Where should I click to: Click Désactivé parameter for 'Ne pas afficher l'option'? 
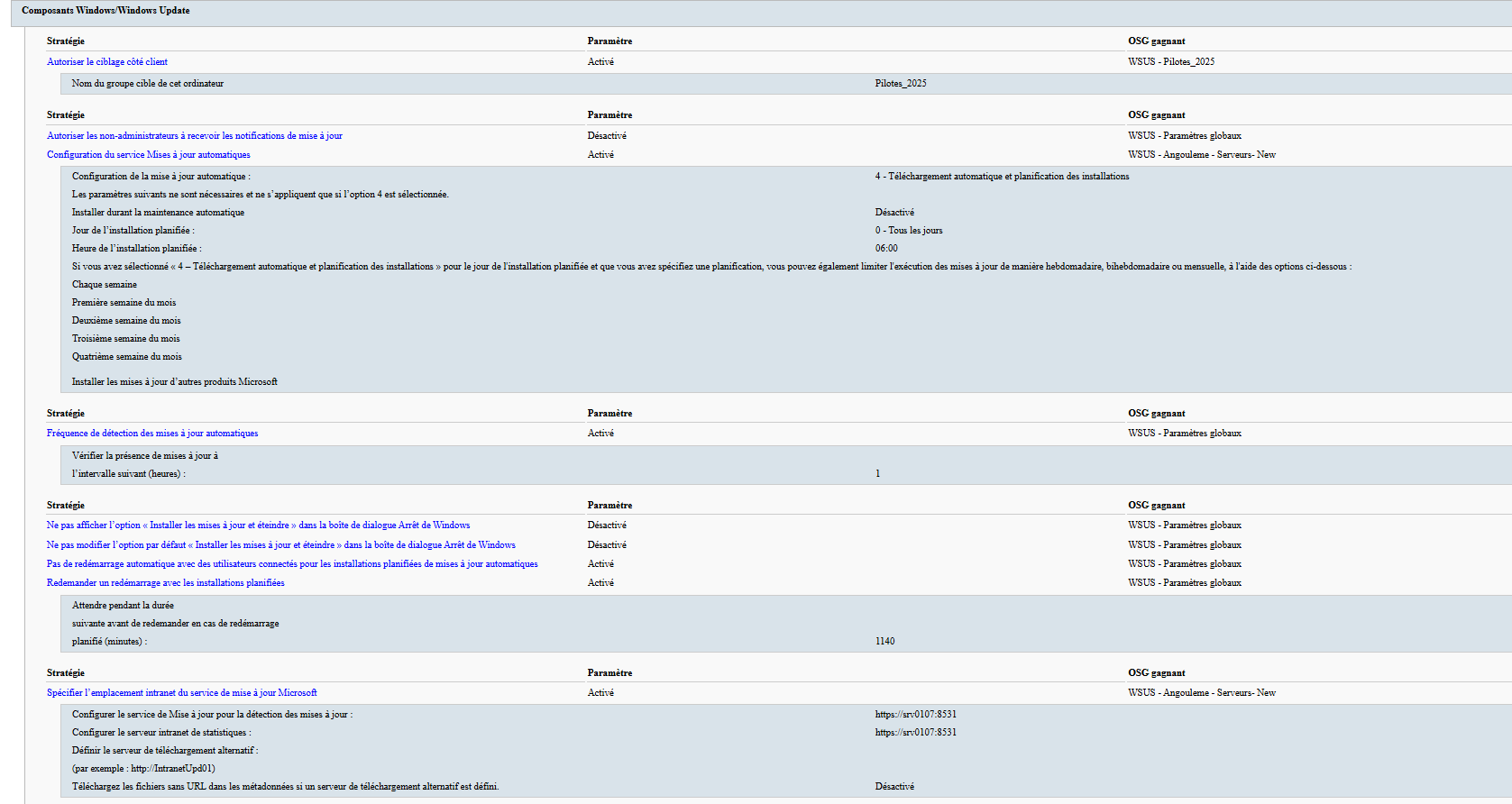[x=607, y=525]
